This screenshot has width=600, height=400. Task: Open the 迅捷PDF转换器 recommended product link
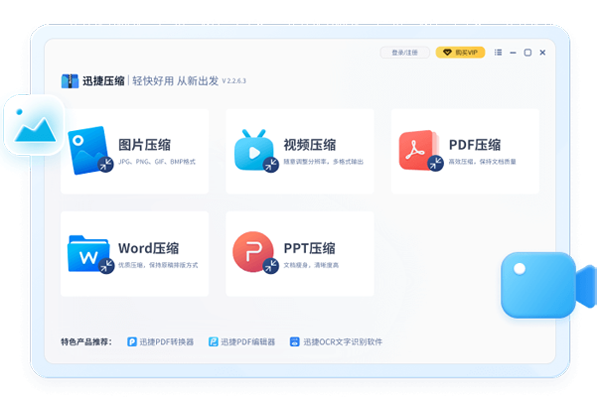click(x=166, y=342)
